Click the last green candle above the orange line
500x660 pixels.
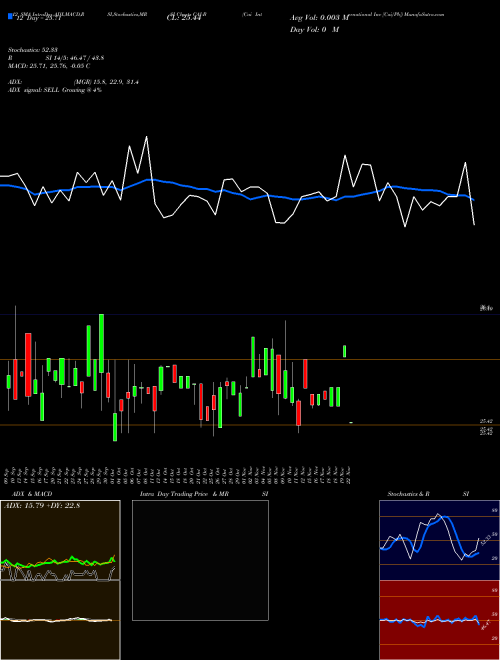tap(345, 351)
